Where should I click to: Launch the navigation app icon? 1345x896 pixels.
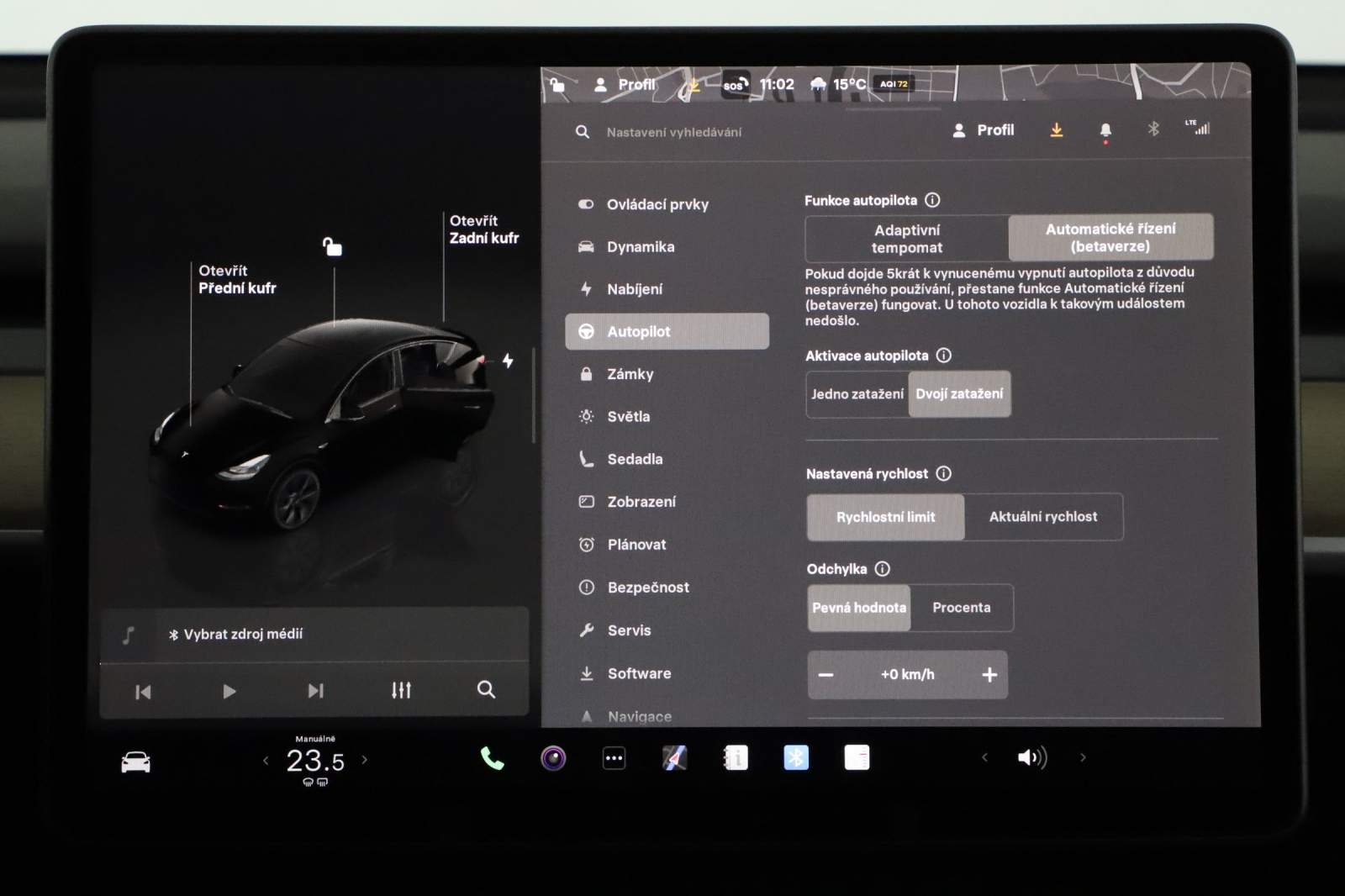[673, 758]
